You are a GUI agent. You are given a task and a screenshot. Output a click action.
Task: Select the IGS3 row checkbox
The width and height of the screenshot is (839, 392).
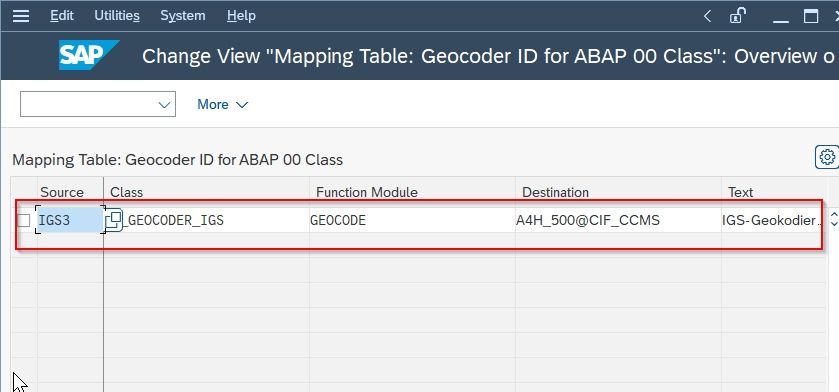[x=24, y=220]
